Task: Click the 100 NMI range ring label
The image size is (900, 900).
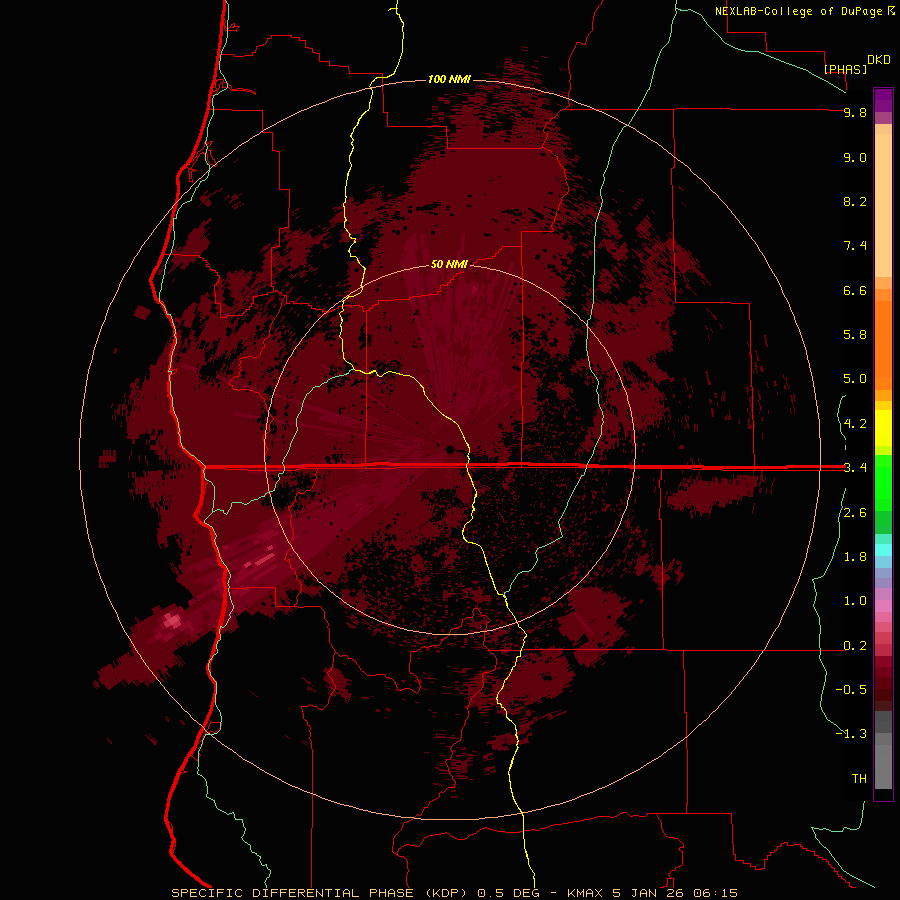Action: [x=449, y=79]
